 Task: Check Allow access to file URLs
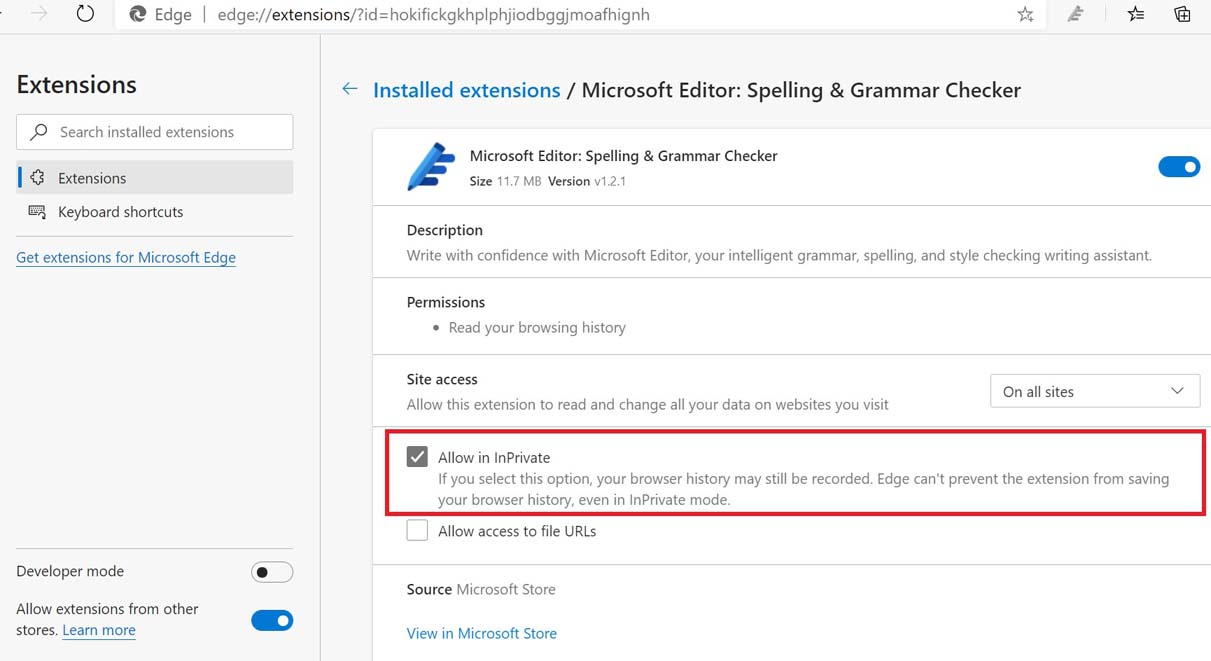point(417,531)
